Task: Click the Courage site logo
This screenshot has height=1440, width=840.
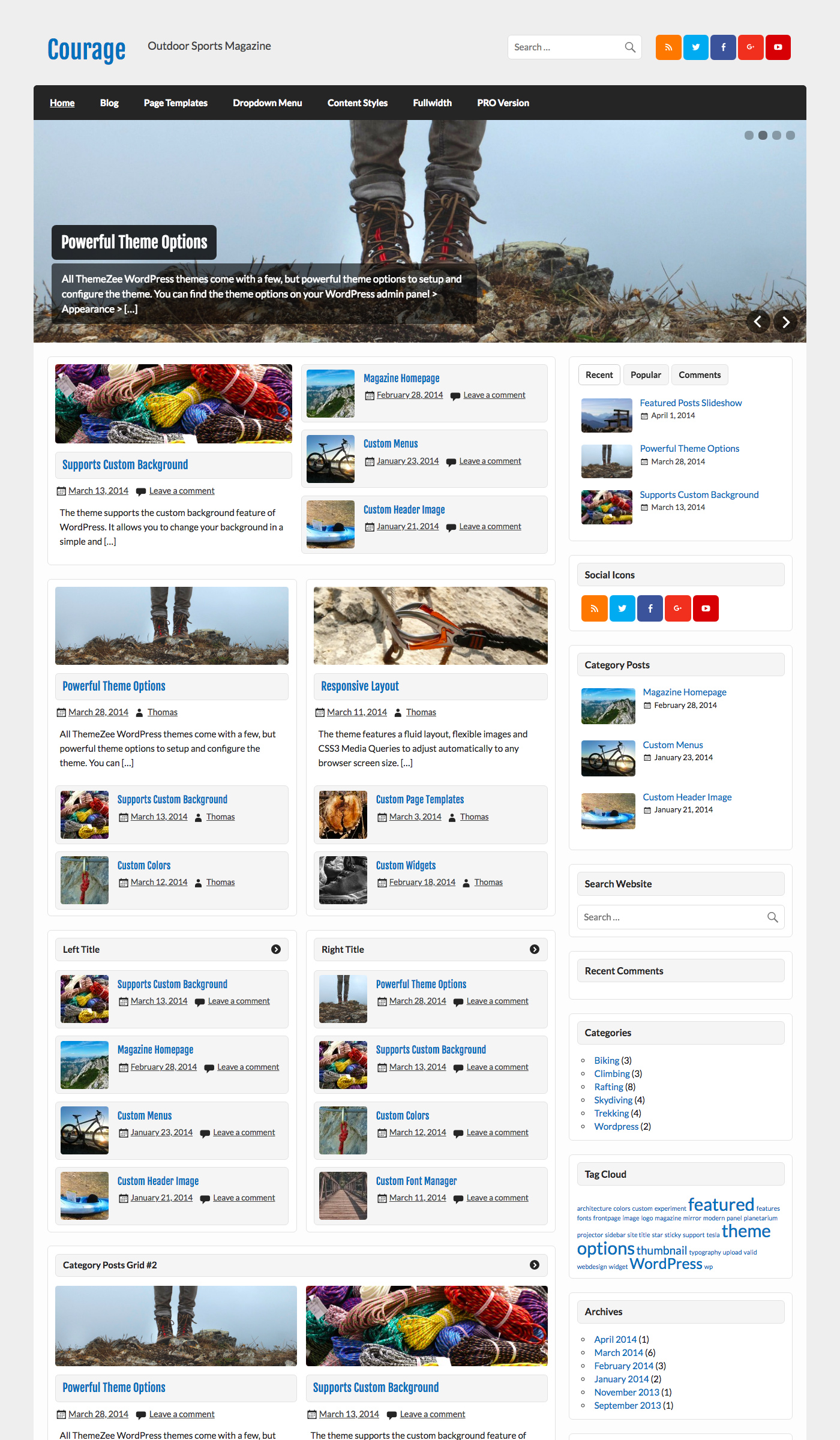Action: point(87,49)
